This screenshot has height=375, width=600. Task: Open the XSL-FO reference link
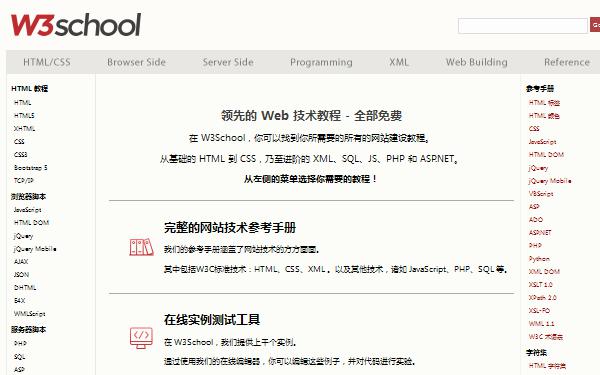click(540, 311)
